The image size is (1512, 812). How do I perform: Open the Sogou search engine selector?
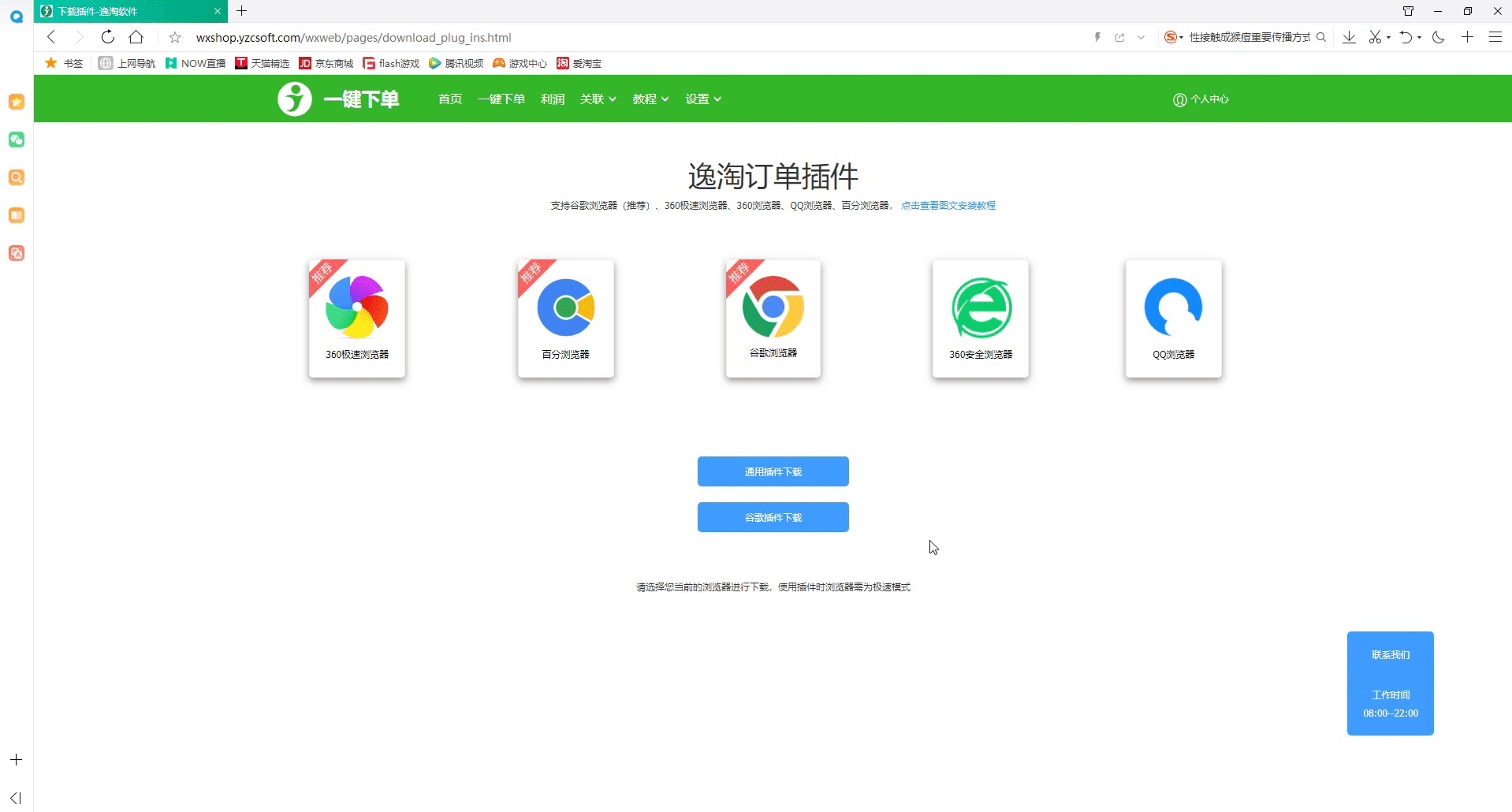click(1173, 37)
